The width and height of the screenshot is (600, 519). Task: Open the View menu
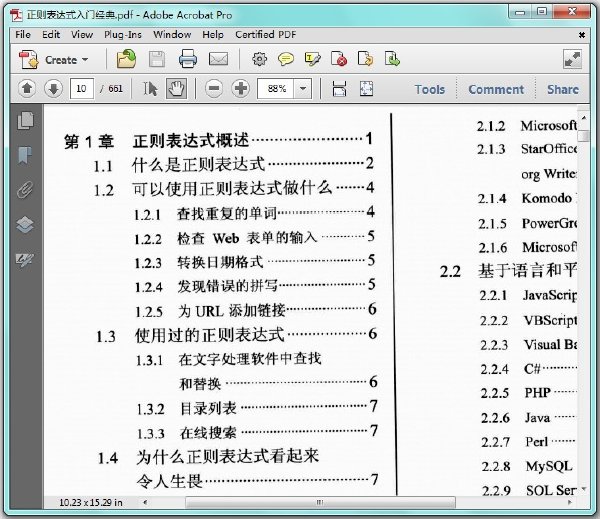pyautogui.click(x=82, y=35)
